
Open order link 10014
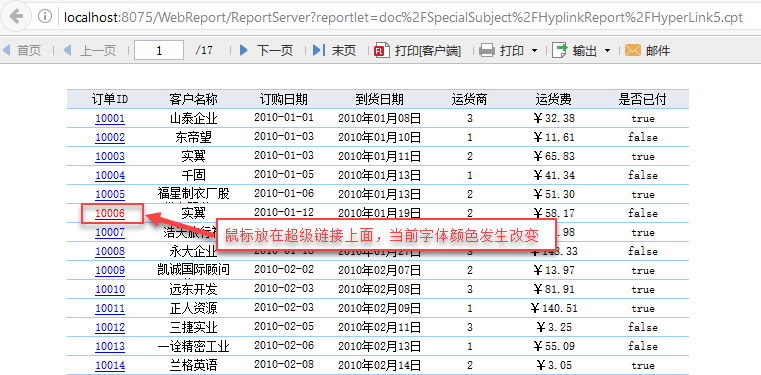pos(110,365)
